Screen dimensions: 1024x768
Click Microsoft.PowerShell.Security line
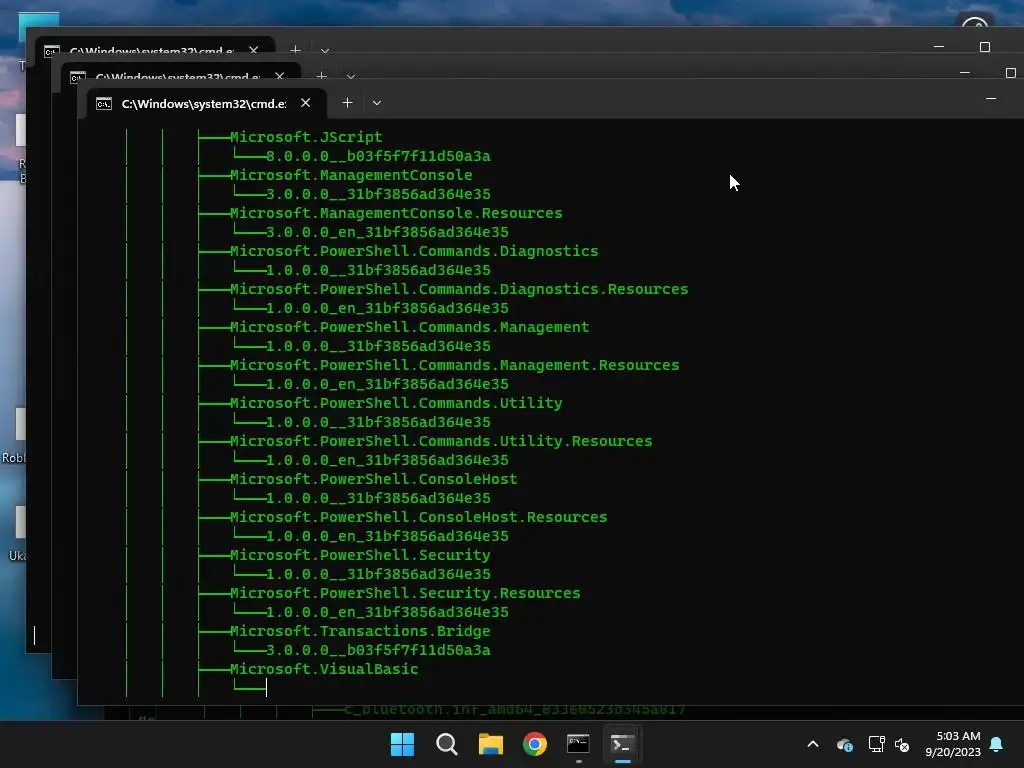pyautogui.click(x=360, y=554)
